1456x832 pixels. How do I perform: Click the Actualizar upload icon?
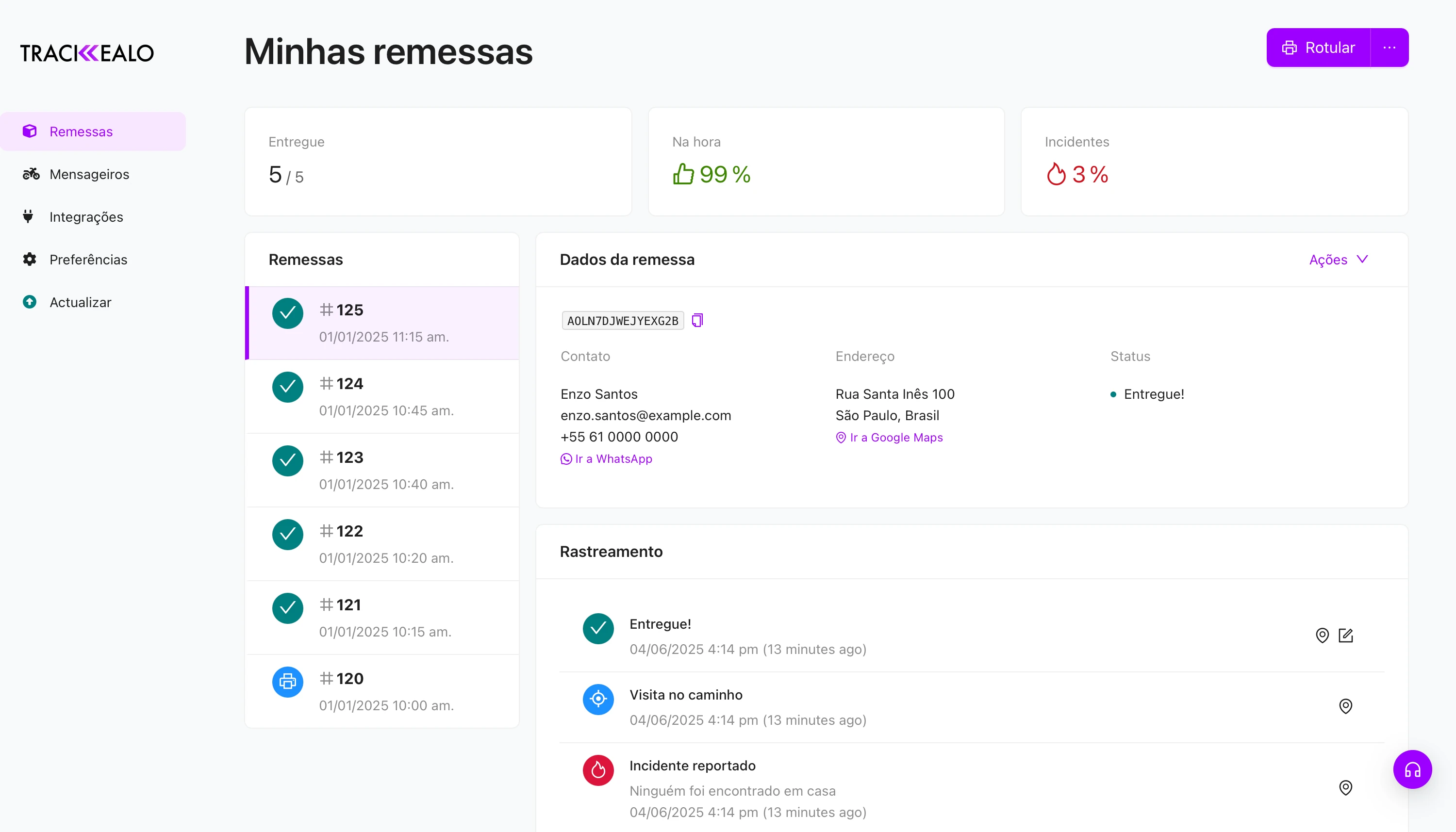pyautogui.click(x=30, y=302)
